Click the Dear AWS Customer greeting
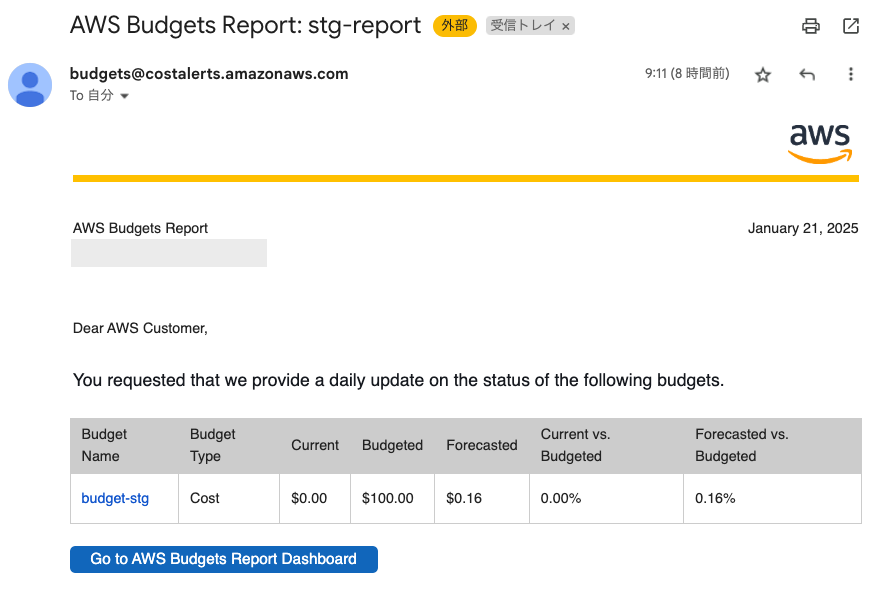This screenshot has width=887, height=598. click(x=140, y=329)
